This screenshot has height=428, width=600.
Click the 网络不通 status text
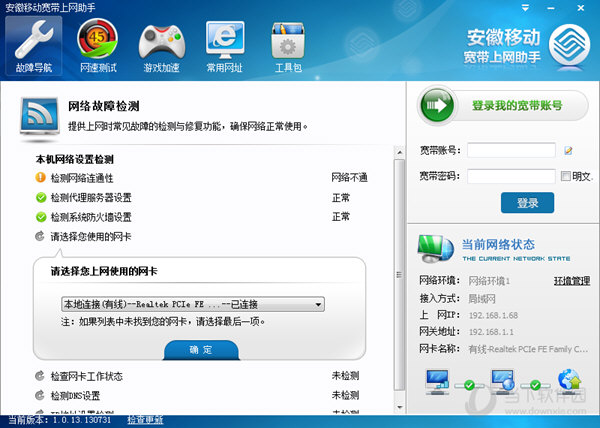tap(349, 177)
